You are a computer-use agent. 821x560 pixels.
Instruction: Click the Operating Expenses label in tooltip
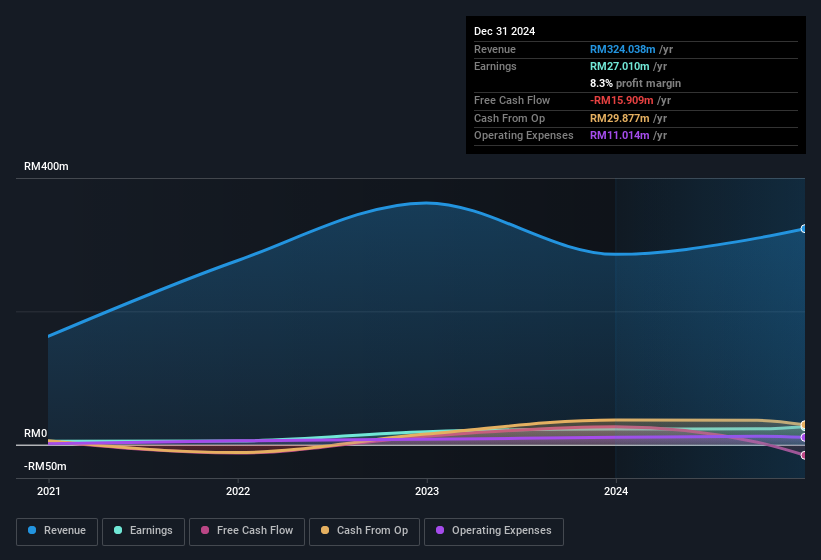(524, 136)
